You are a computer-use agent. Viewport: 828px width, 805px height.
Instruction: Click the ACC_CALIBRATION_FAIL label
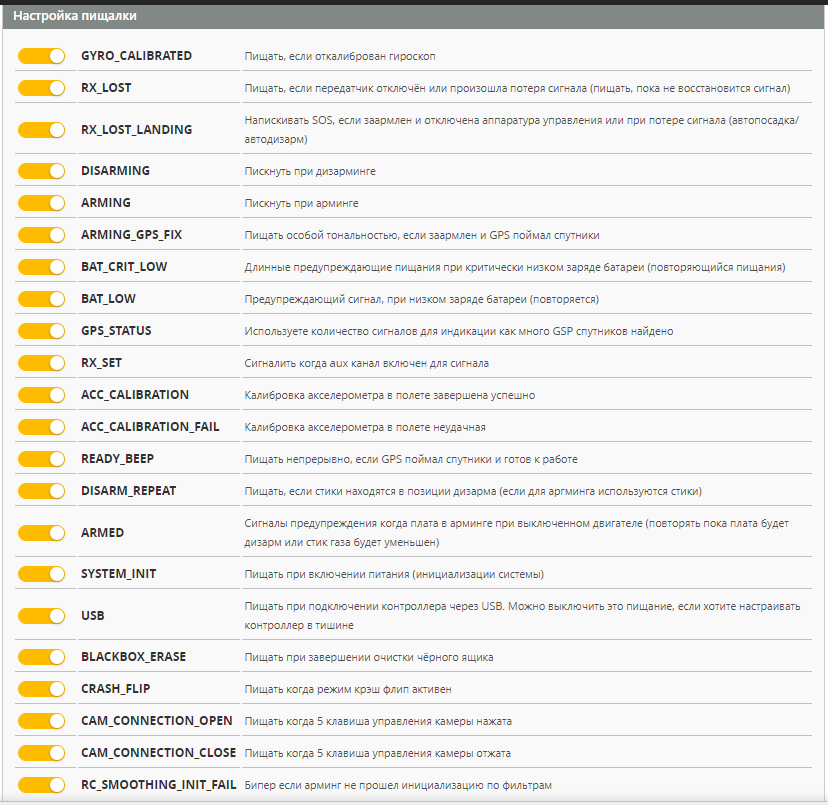coord(150,427)
